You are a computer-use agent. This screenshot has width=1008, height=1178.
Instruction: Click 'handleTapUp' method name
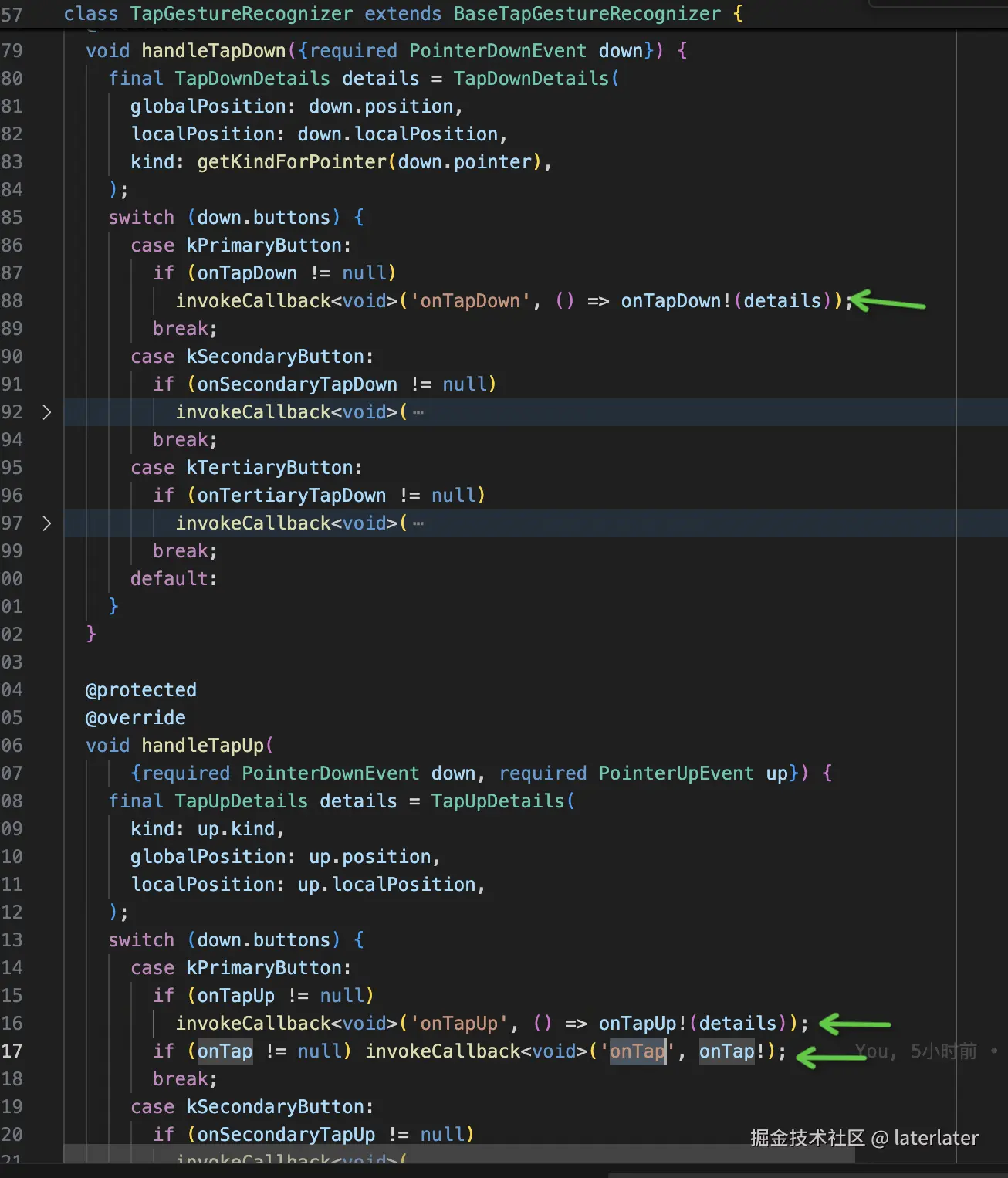tap(203, 746)
